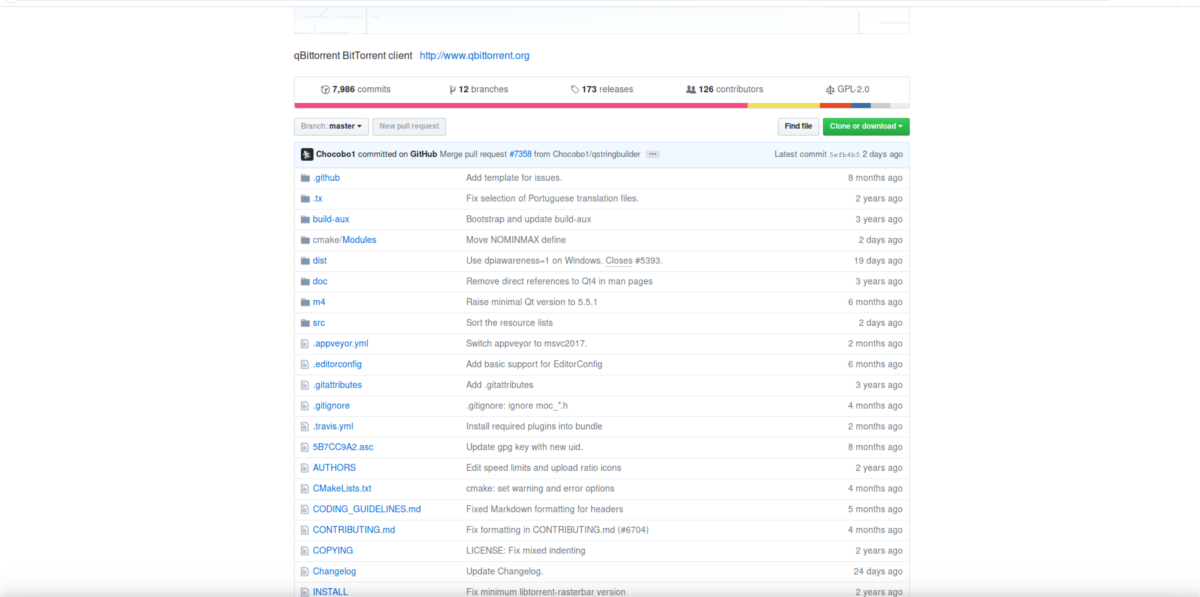Open the Branch: master dropdown
This screenshot has width=1200, height=597.
331,126
